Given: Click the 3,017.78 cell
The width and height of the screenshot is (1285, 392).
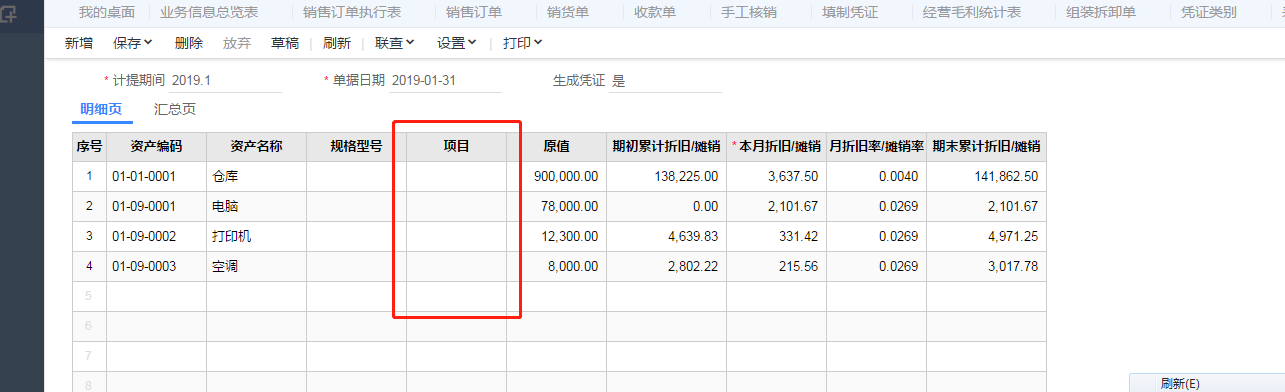Looking at the screenshot, I should point(987,266).
